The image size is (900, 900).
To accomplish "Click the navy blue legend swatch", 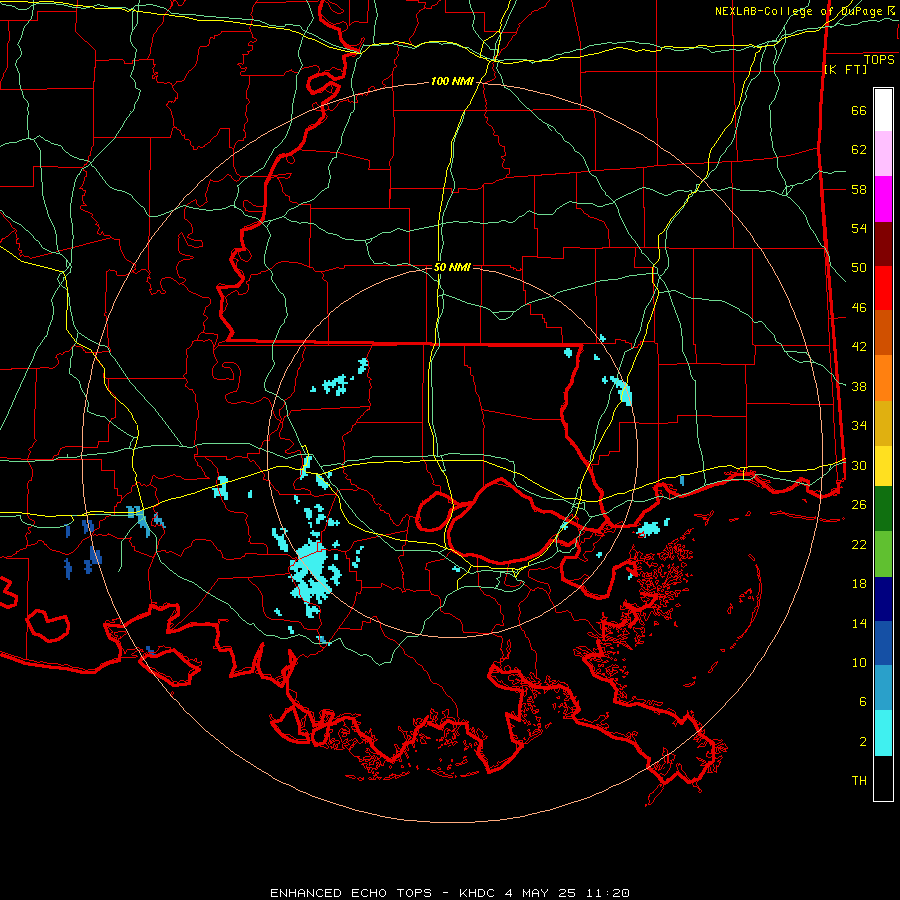I will 883,599.
